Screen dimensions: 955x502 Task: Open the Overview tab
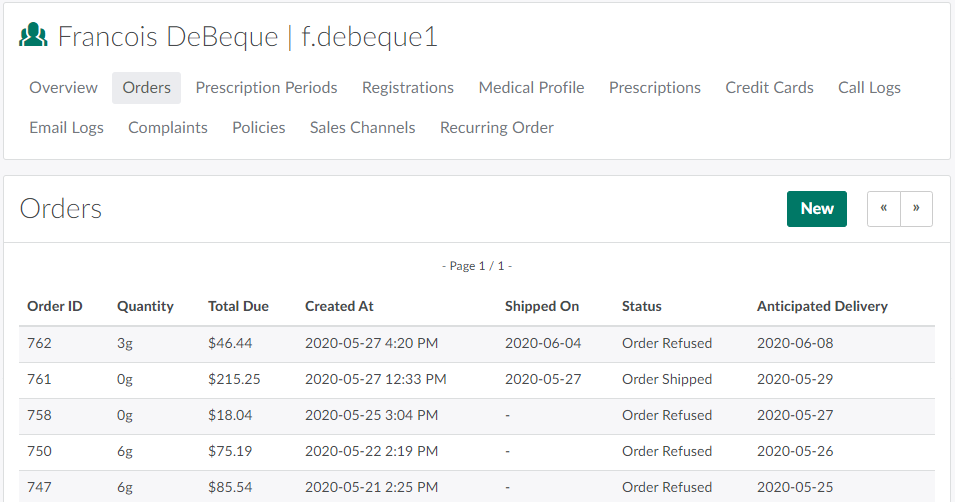pos(63,88)
